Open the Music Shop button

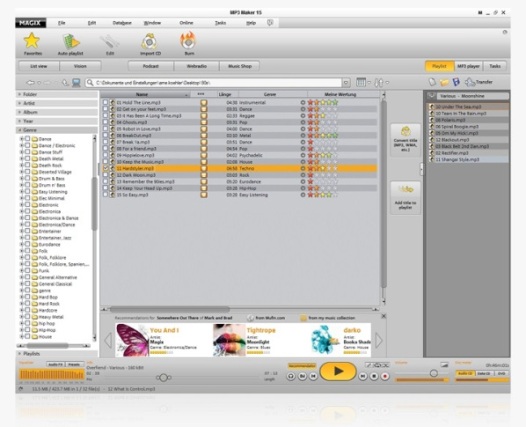[x=240, y=66]
